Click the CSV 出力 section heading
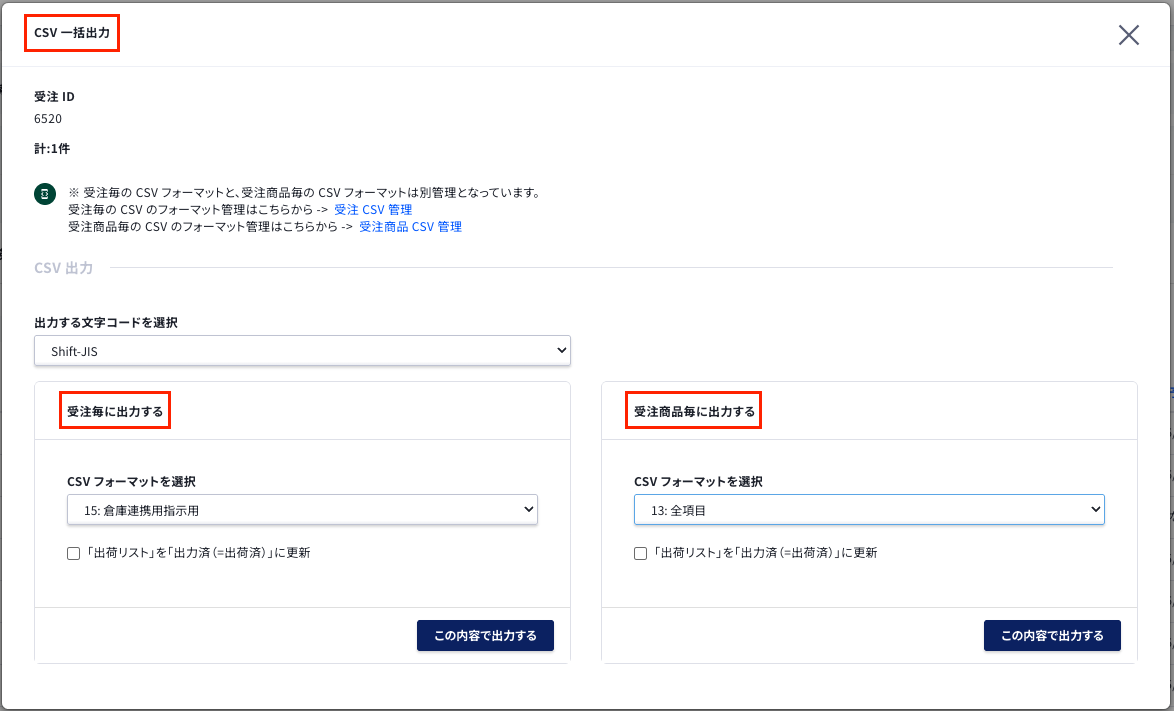The image size is (1174, 711). (x=64, y=268)
